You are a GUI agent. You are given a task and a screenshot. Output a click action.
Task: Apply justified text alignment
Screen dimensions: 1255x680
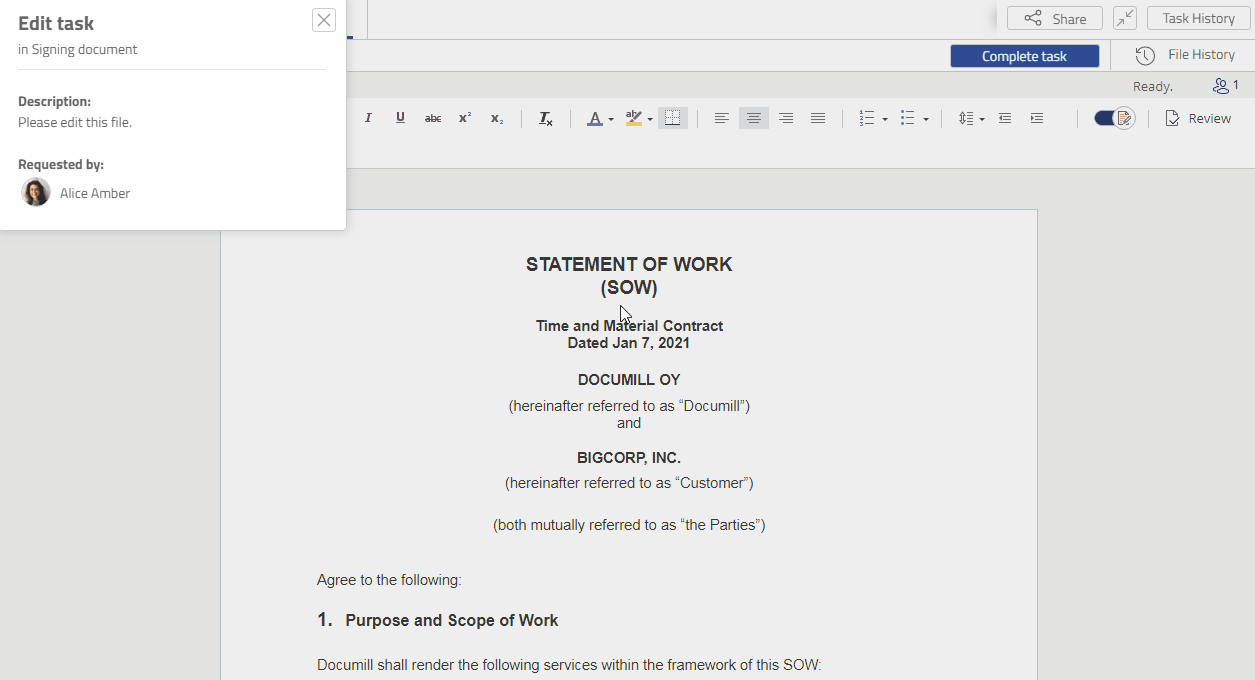pyautogui.click(x=818, y=118)
